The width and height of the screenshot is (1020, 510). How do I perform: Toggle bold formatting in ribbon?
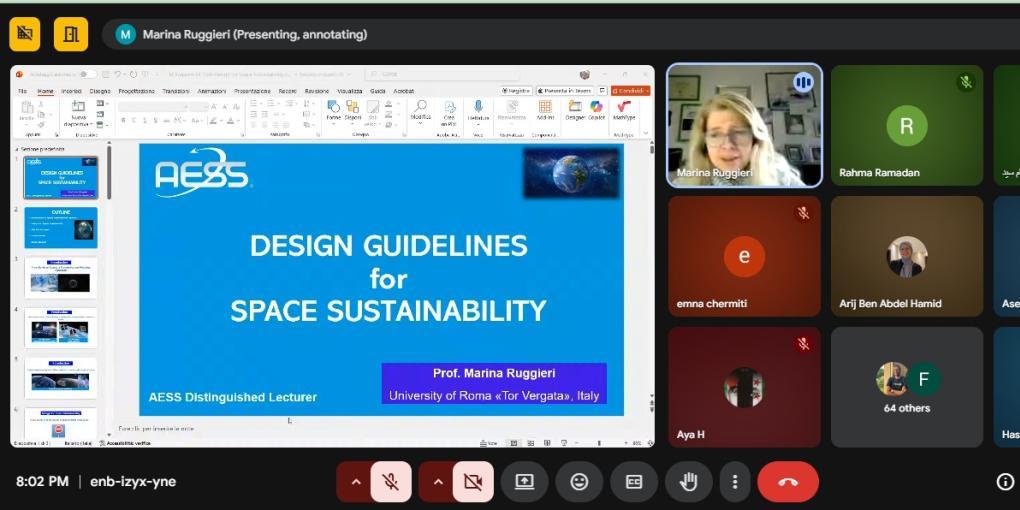point(124,120)
